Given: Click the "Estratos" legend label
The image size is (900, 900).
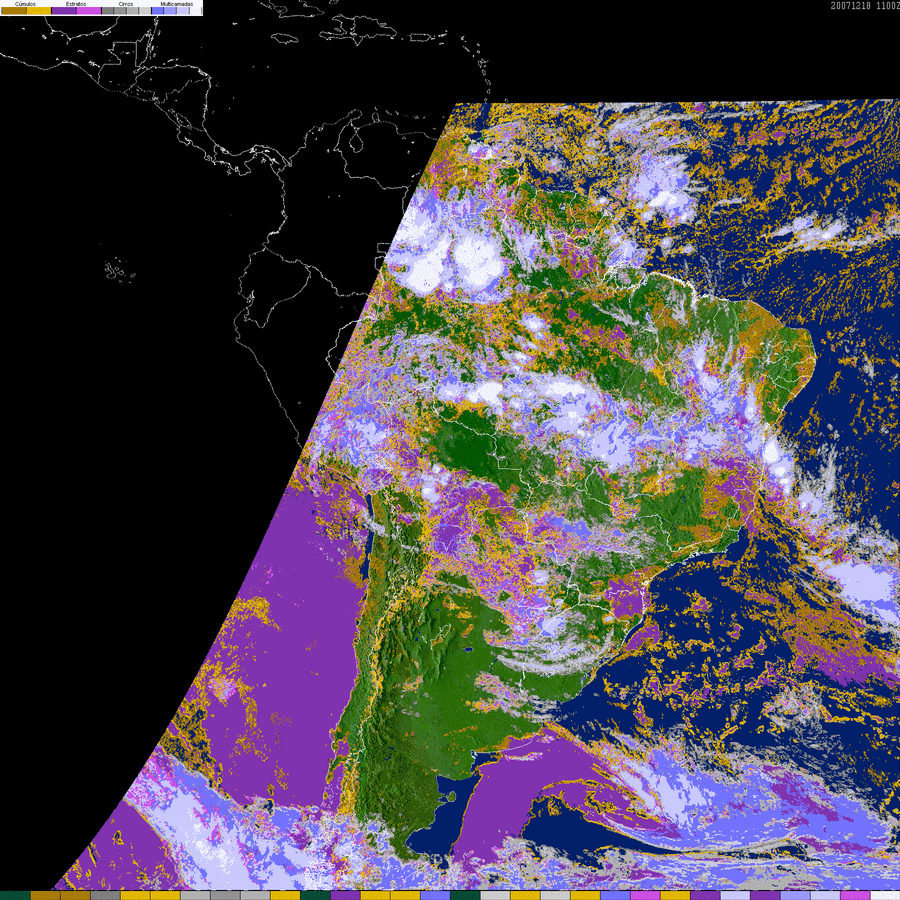Looking at the screenshot, I should pos(76,4).
